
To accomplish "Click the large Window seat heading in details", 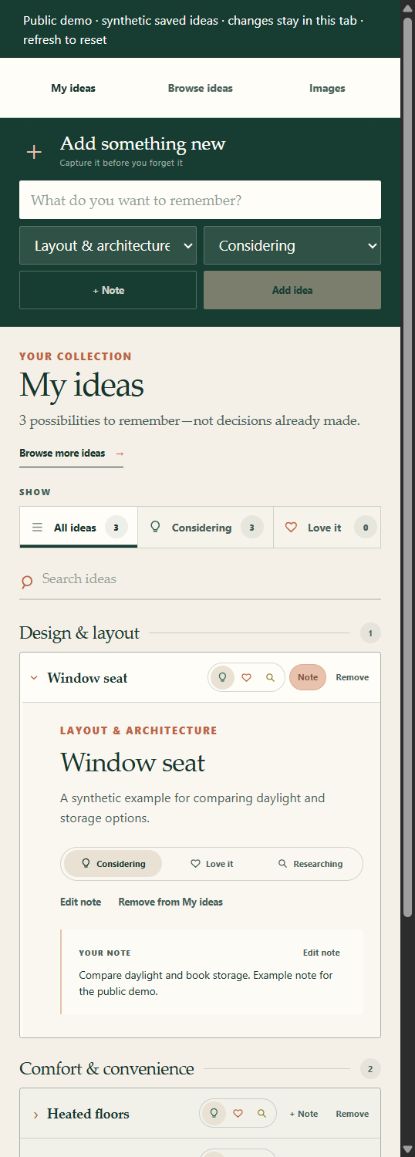I will tap(133, 763).
